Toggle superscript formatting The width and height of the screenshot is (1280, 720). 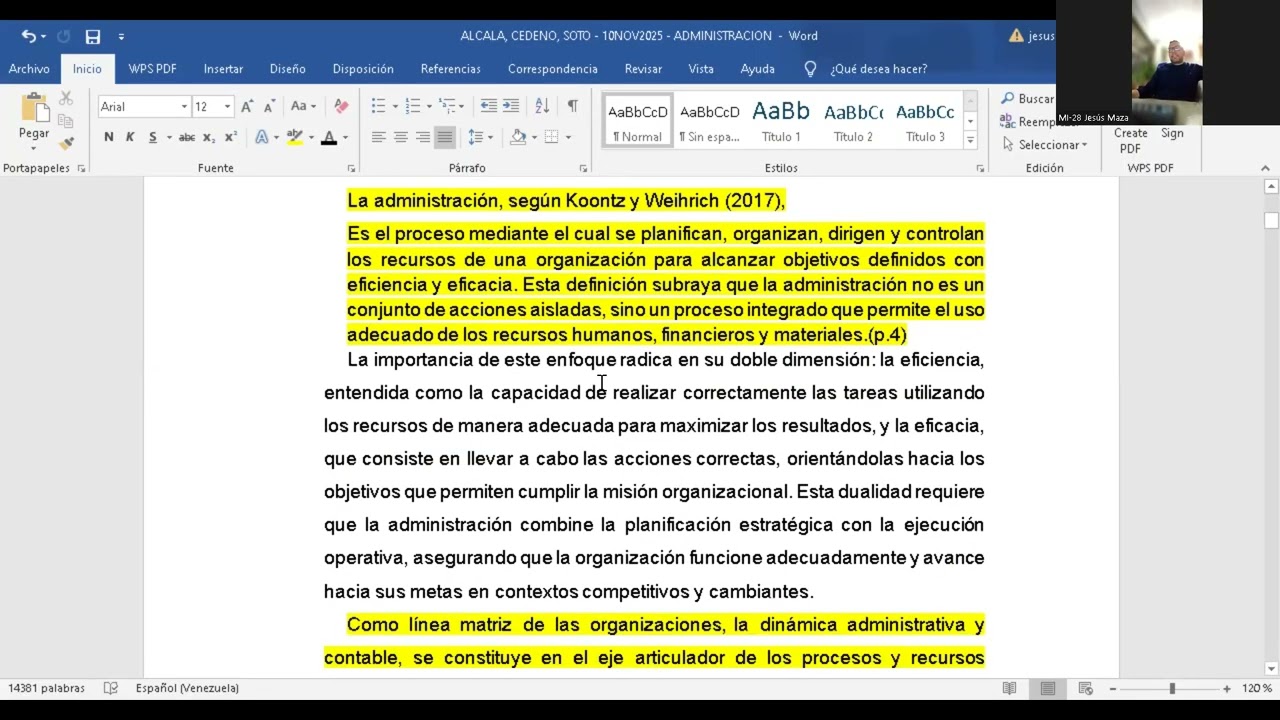click(230, 137)
